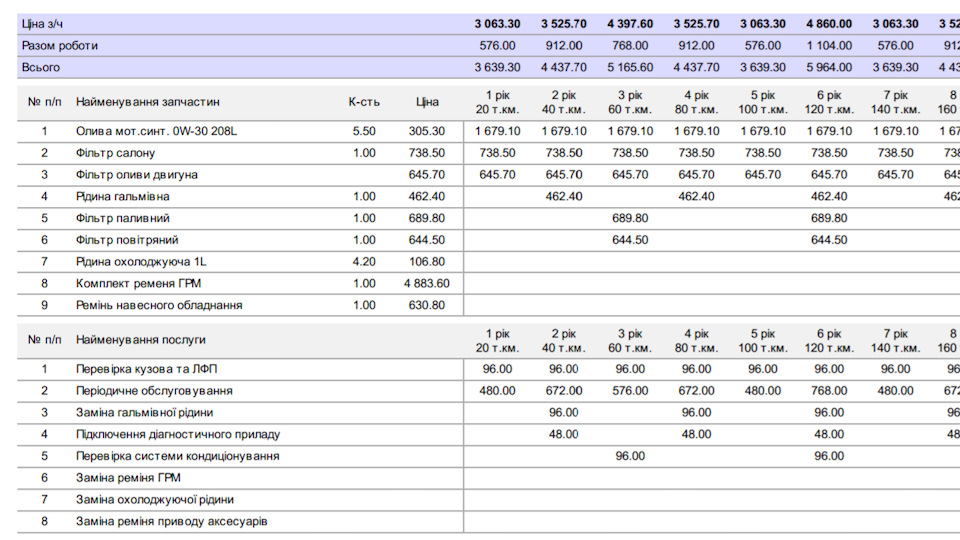Select the "Разом роботи" row label
The width and height of the screenshot is (960, 540).
(x=60, y=46)
